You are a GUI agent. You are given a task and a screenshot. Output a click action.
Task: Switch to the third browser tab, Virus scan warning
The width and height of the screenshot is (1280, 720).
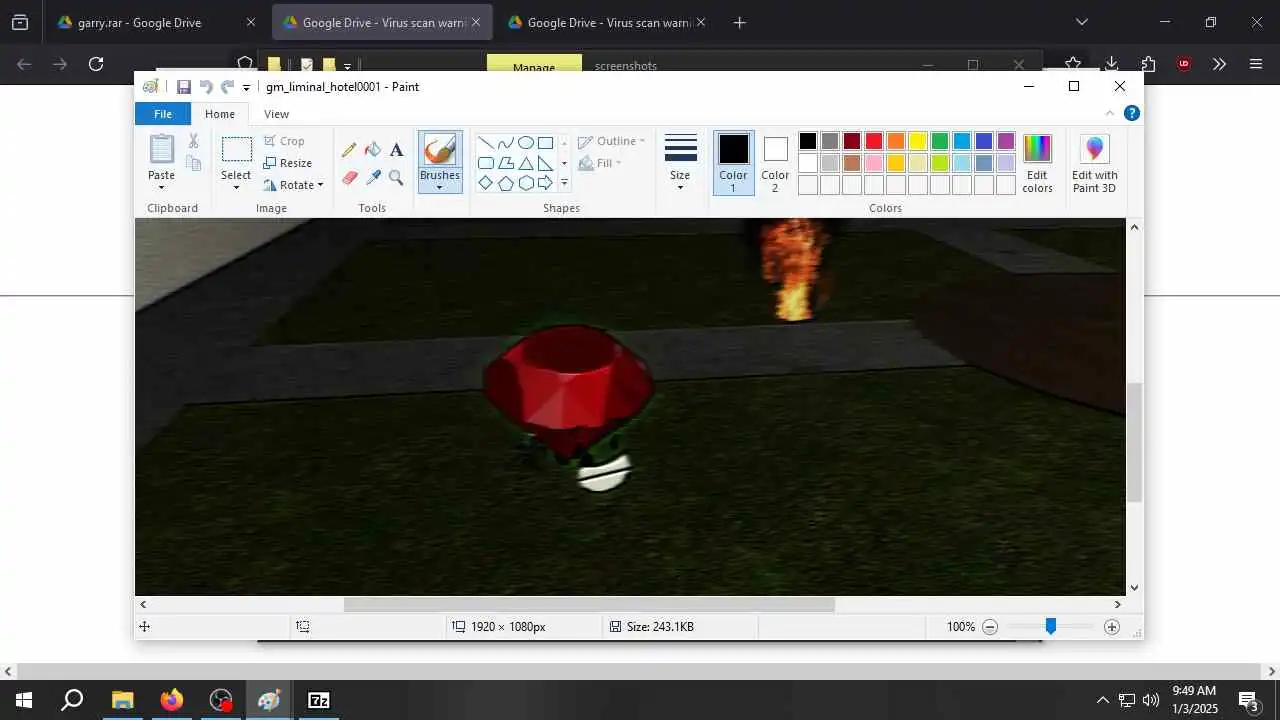pyautogui.click(x=608, y=22)
